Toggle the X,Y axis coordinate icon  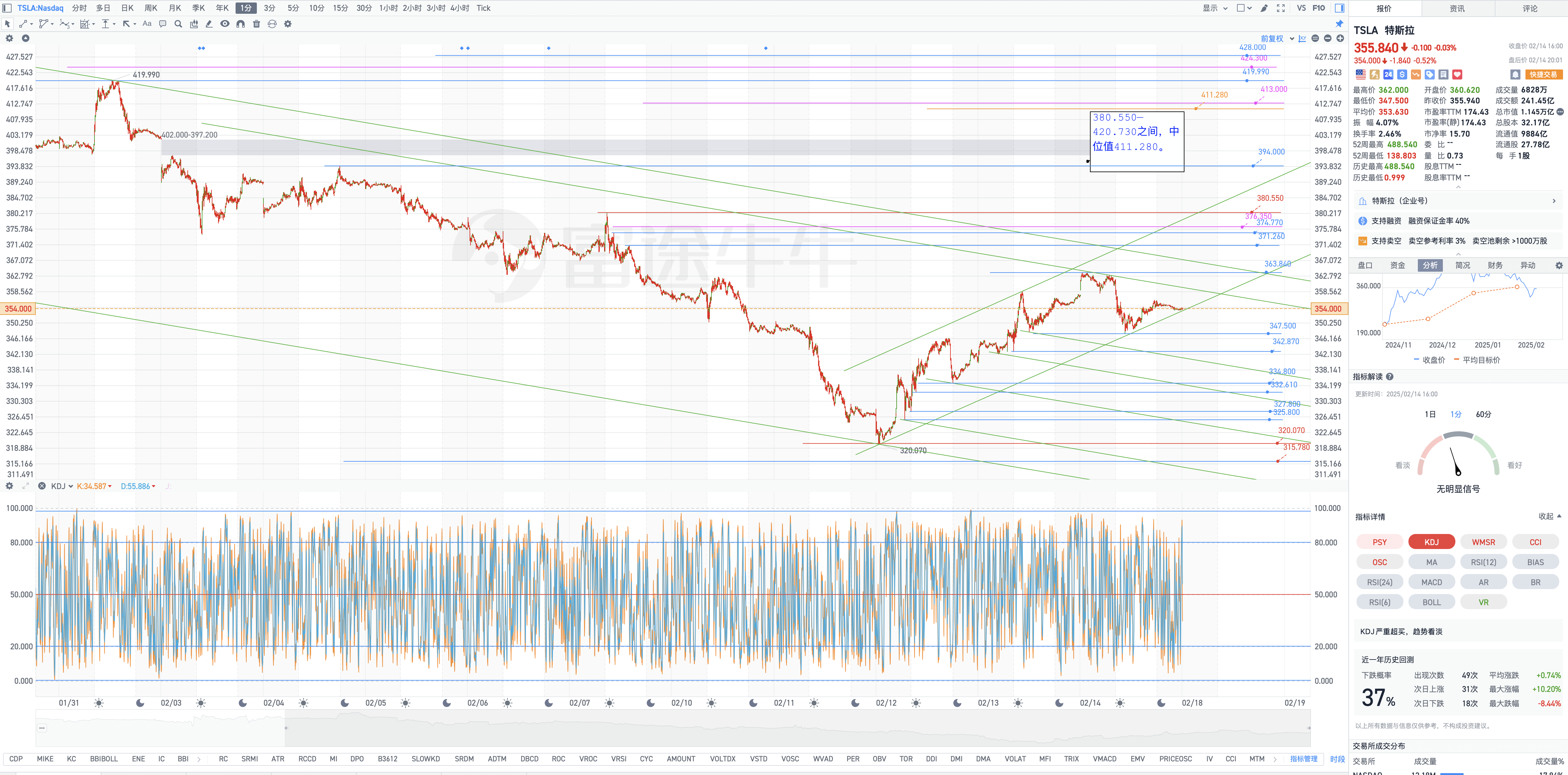1302,38
